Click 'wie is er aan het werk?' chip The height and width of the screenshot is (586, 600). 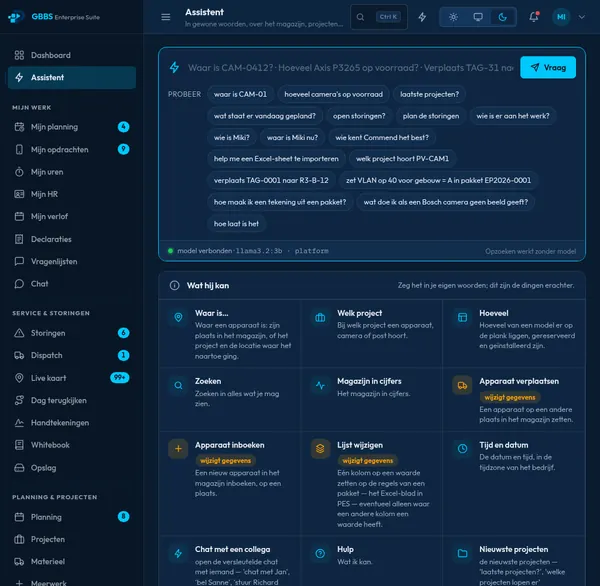click(x=513, y=116)
